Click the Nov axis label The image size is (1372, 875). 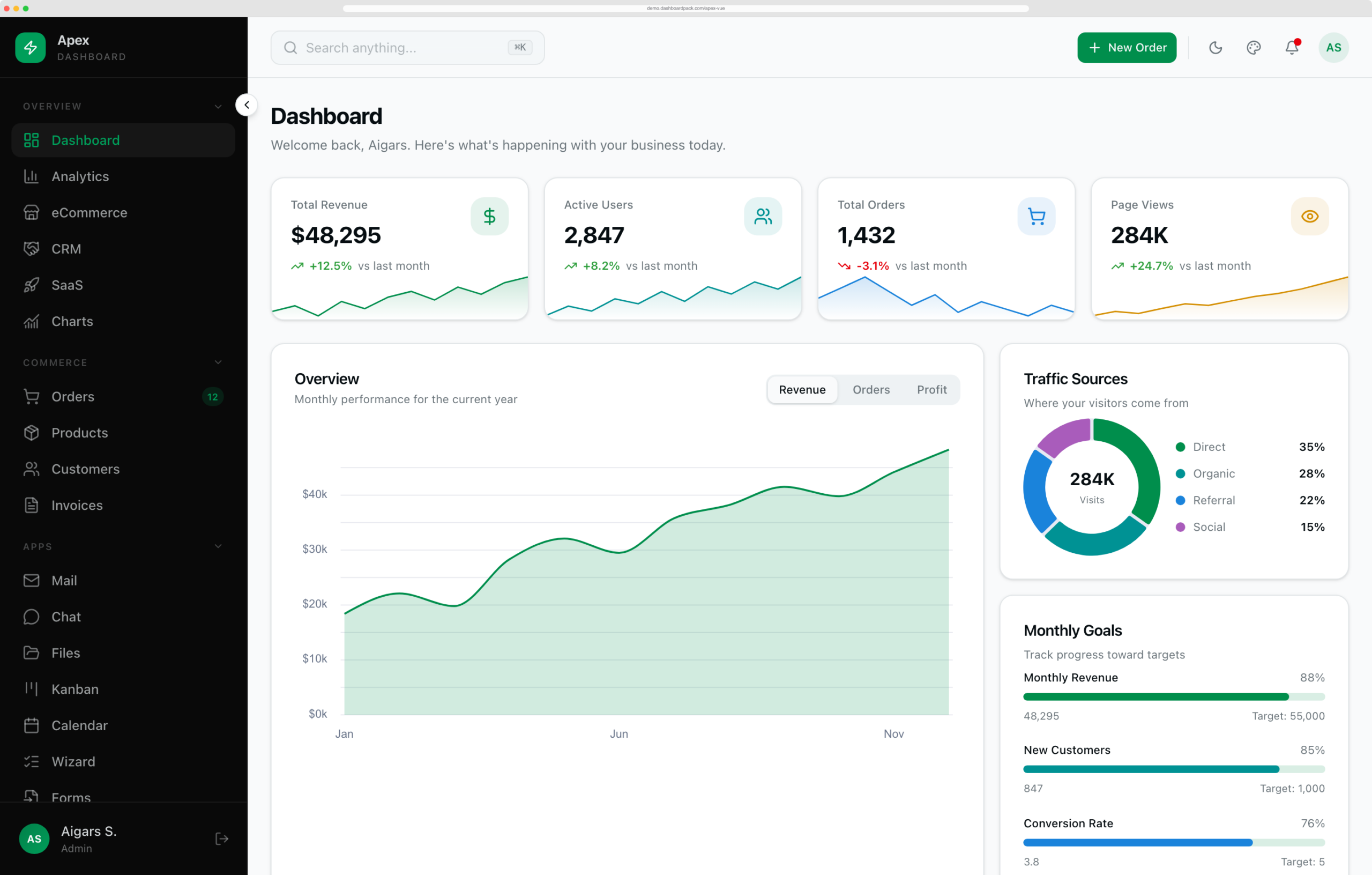(893, 733)
